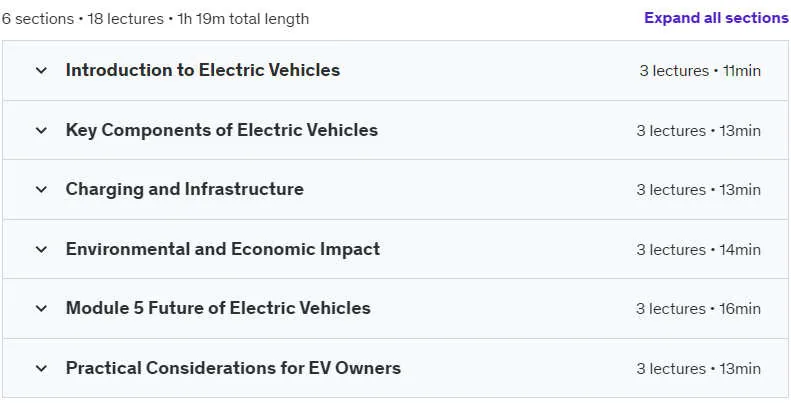Open Module 5 Future of Electric Vehicles heading

[218, 308]
